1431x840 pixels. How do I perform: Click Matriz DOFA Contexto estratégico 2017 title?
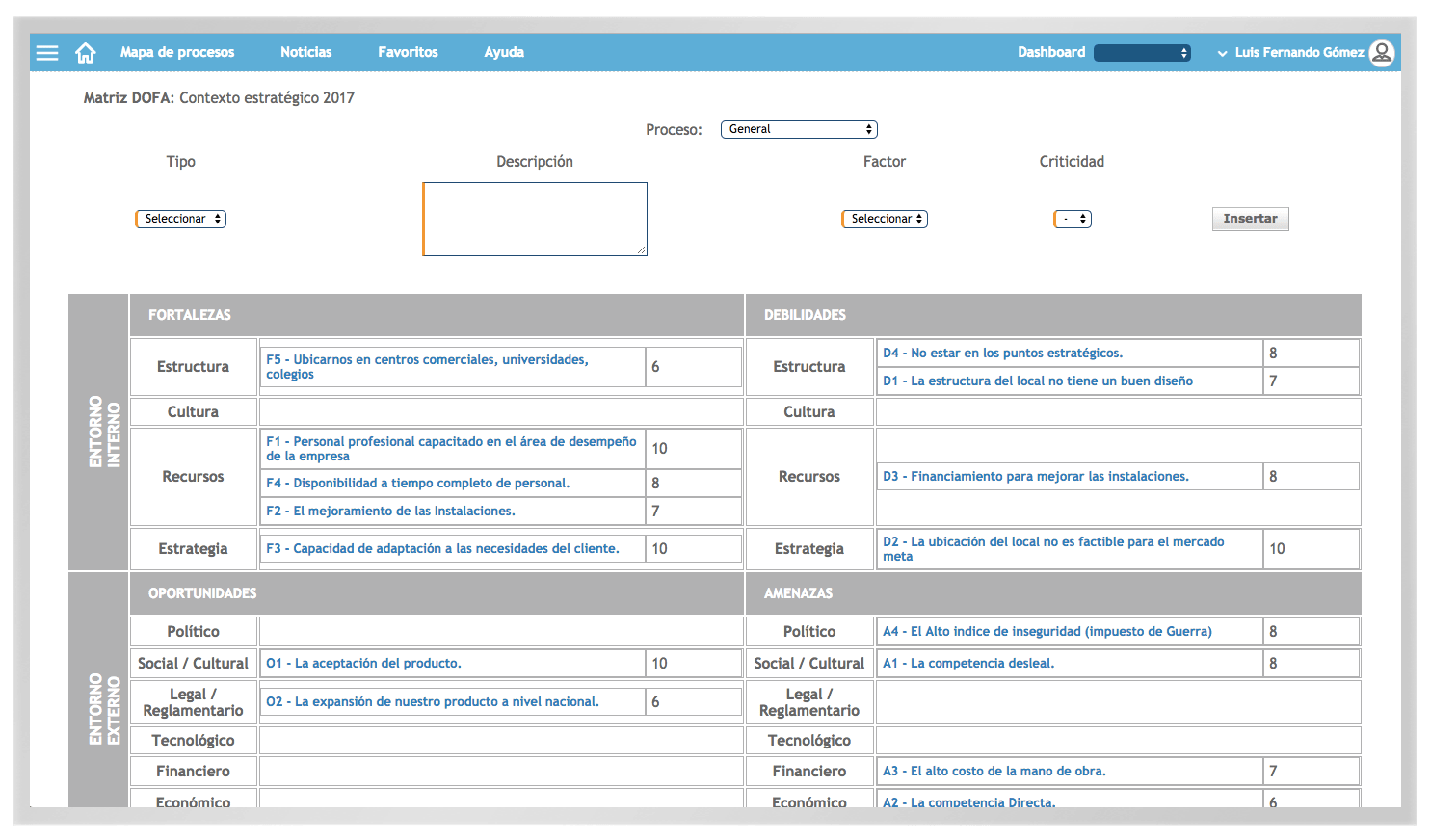219,97
